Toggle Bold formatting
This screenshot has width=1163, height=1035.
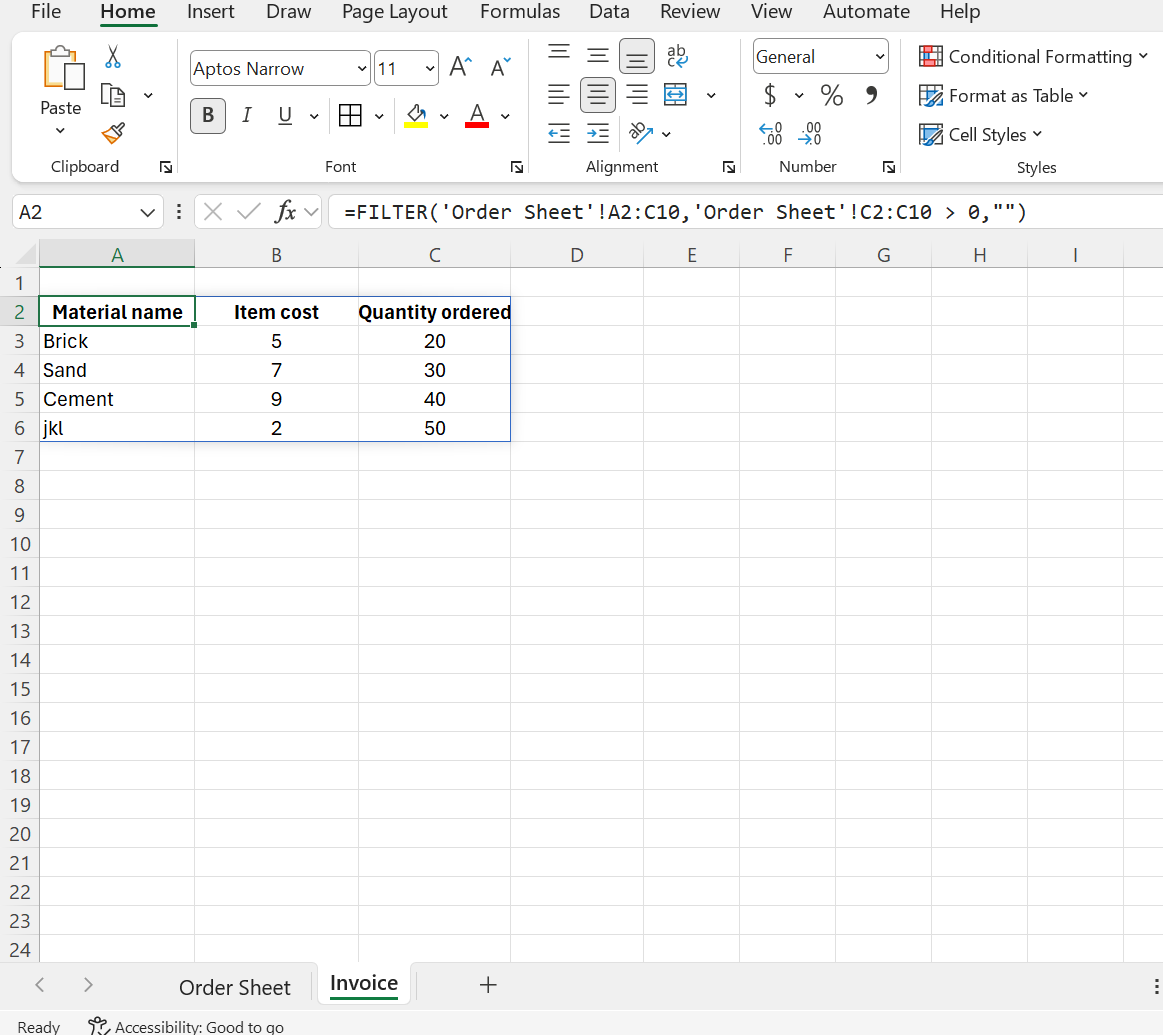(208, 115)
